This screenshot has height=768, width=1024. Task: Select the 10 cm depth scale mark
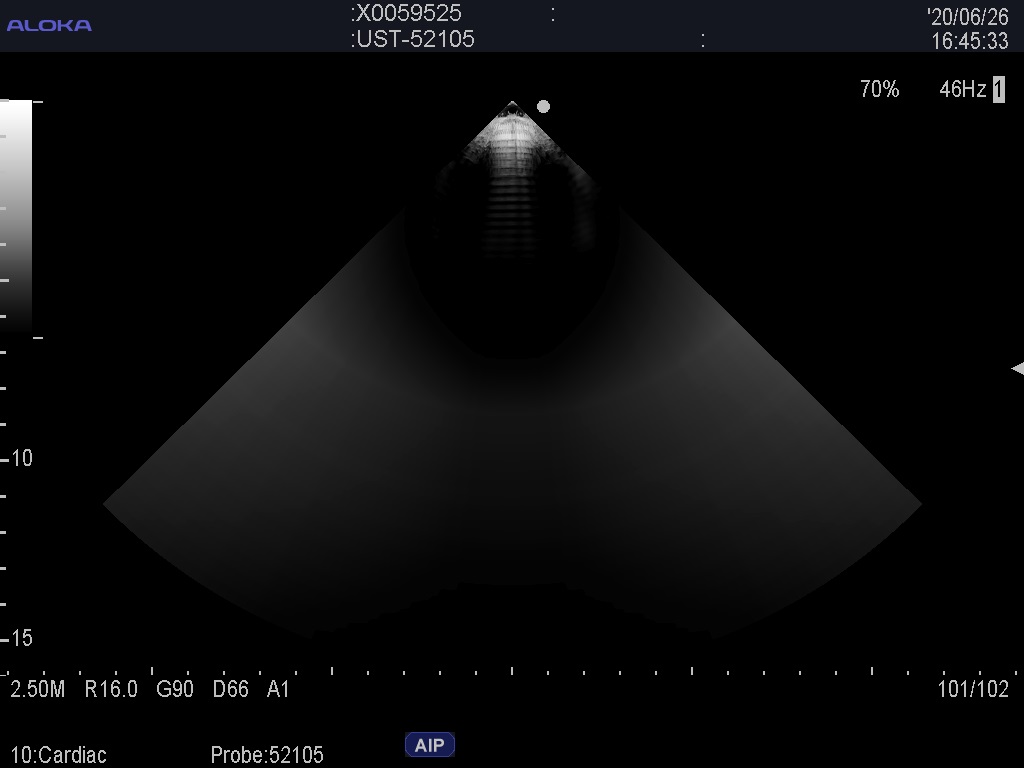coord(20,458)
